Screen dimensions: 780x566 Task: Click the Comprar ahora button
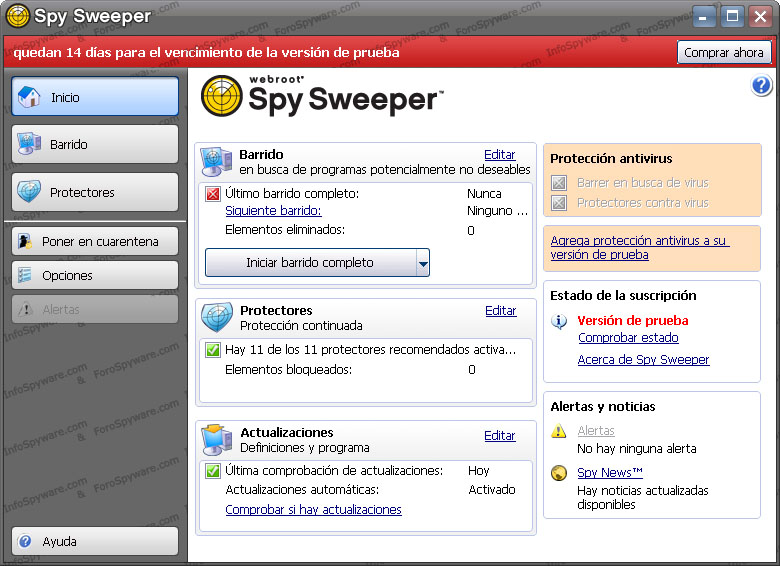pos(724,52)
